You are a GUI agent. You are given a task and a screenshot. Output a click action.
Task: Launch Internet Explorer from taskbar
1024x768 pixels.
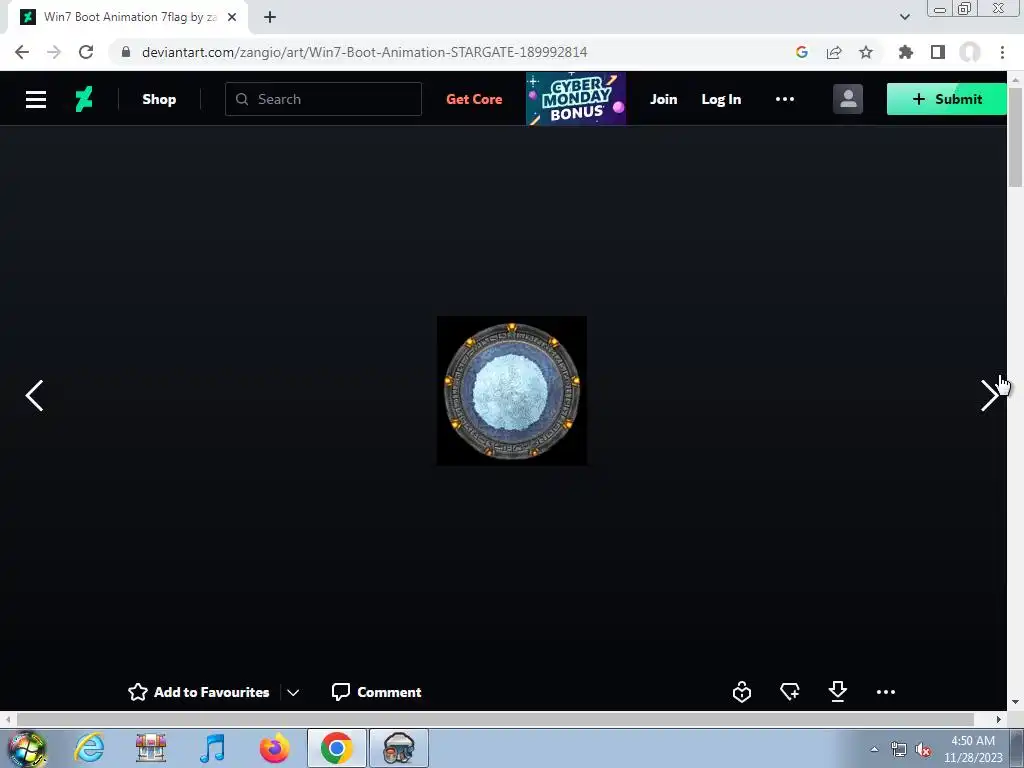point(89,748)
